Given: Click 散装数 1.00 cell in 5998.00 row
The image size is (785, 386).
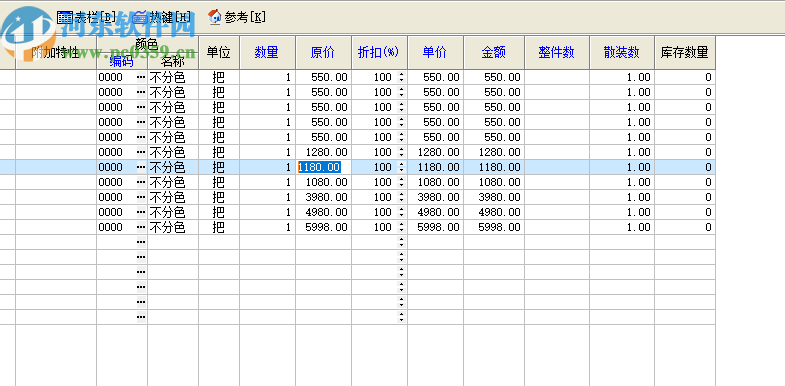Looking at the screenshot, I should pos(622,227).
